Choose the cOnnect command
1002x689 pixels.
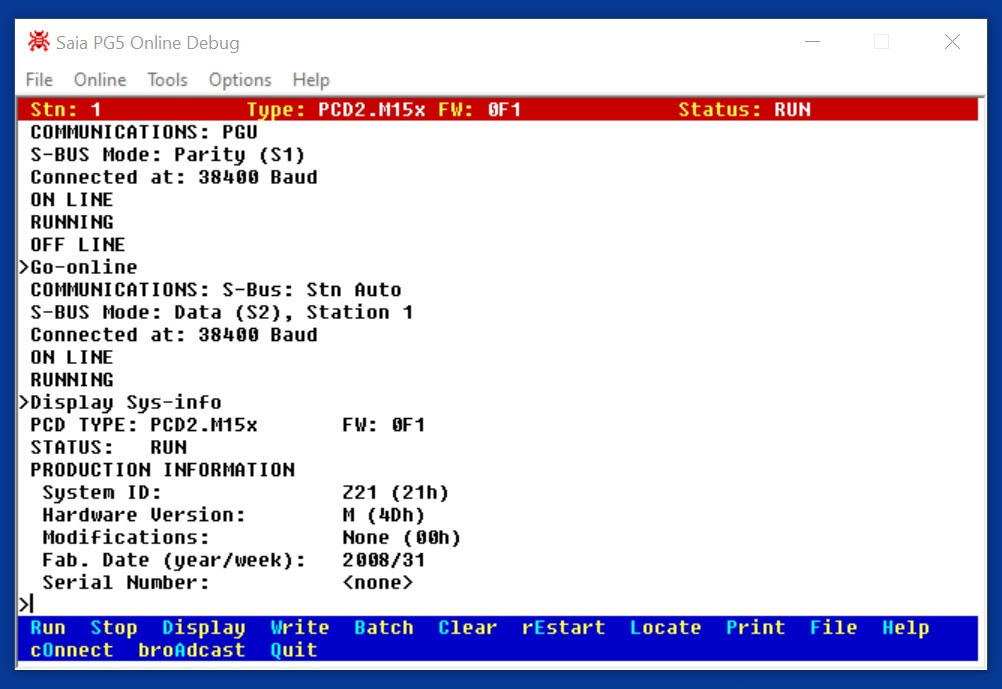(72, 649)
